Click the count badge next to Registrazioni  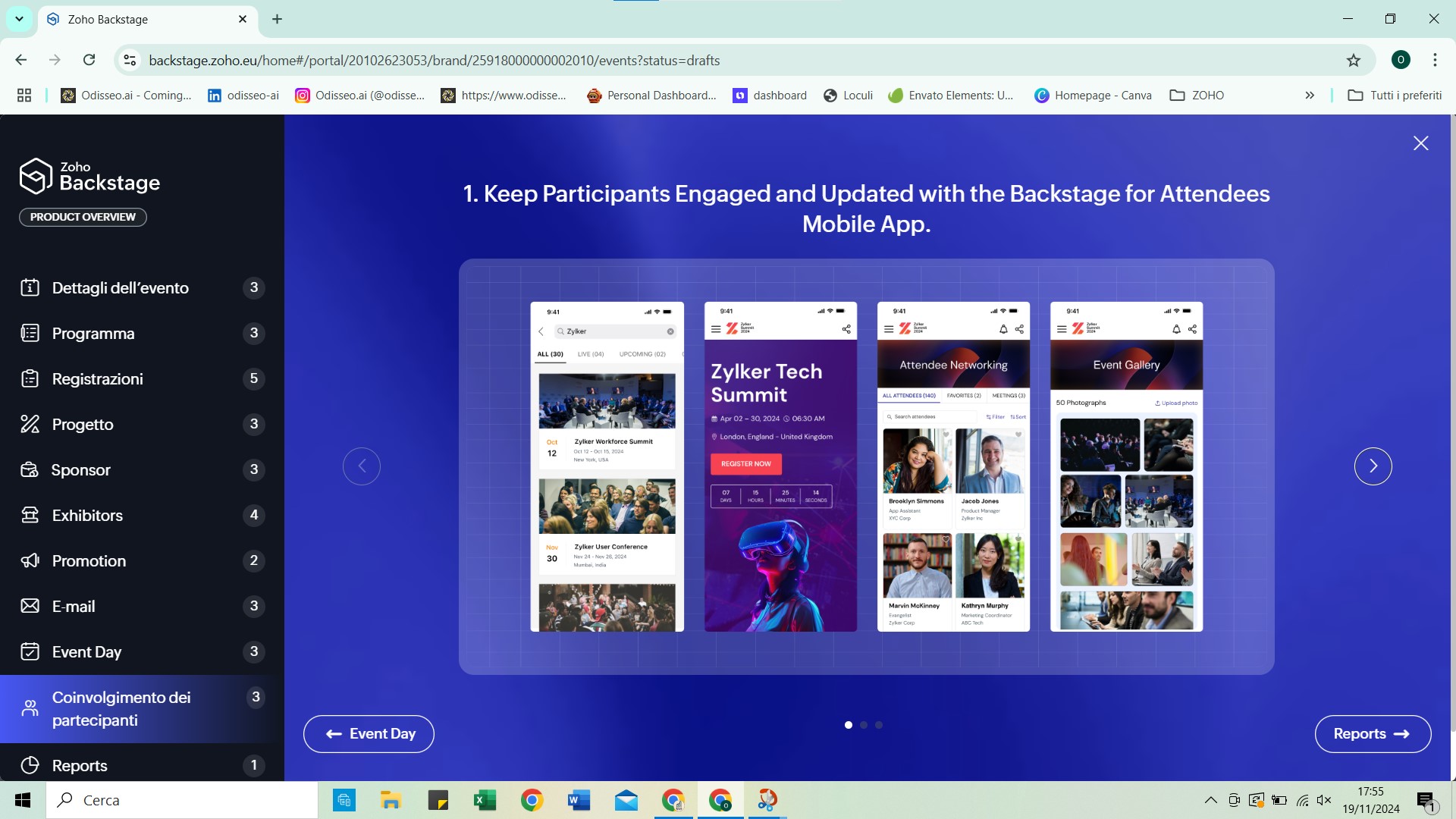tap(254, 378)
